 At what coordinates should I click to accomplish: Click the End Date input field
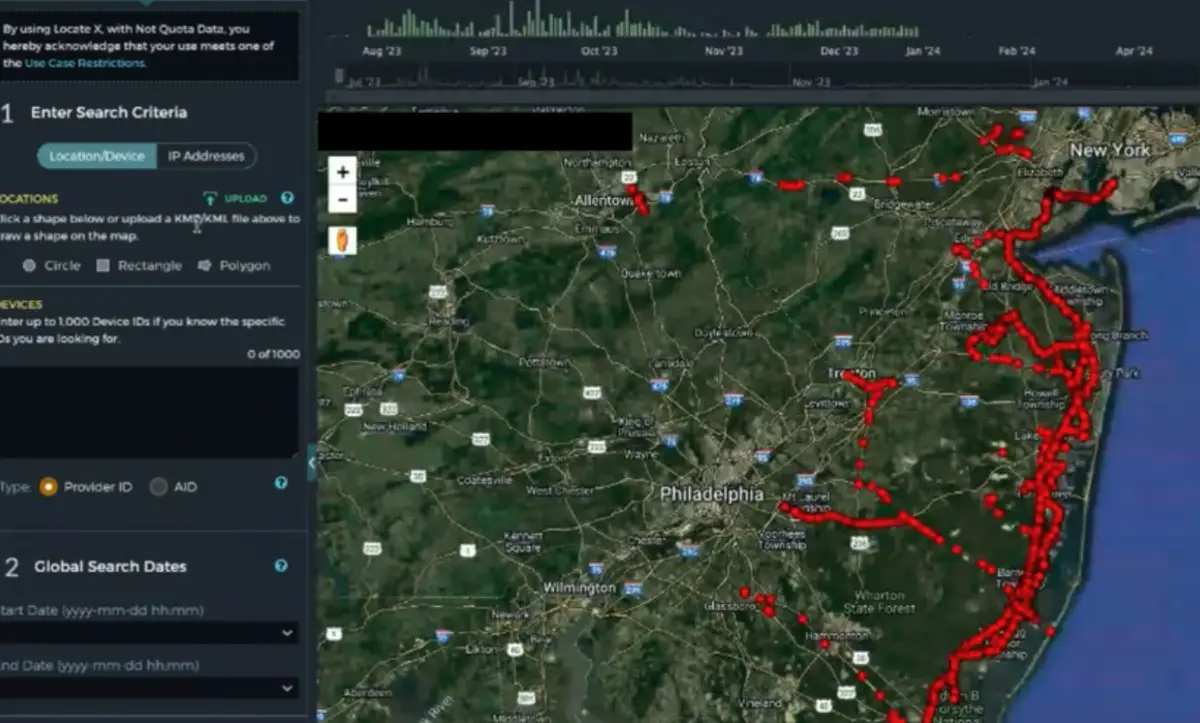point(149,688)
